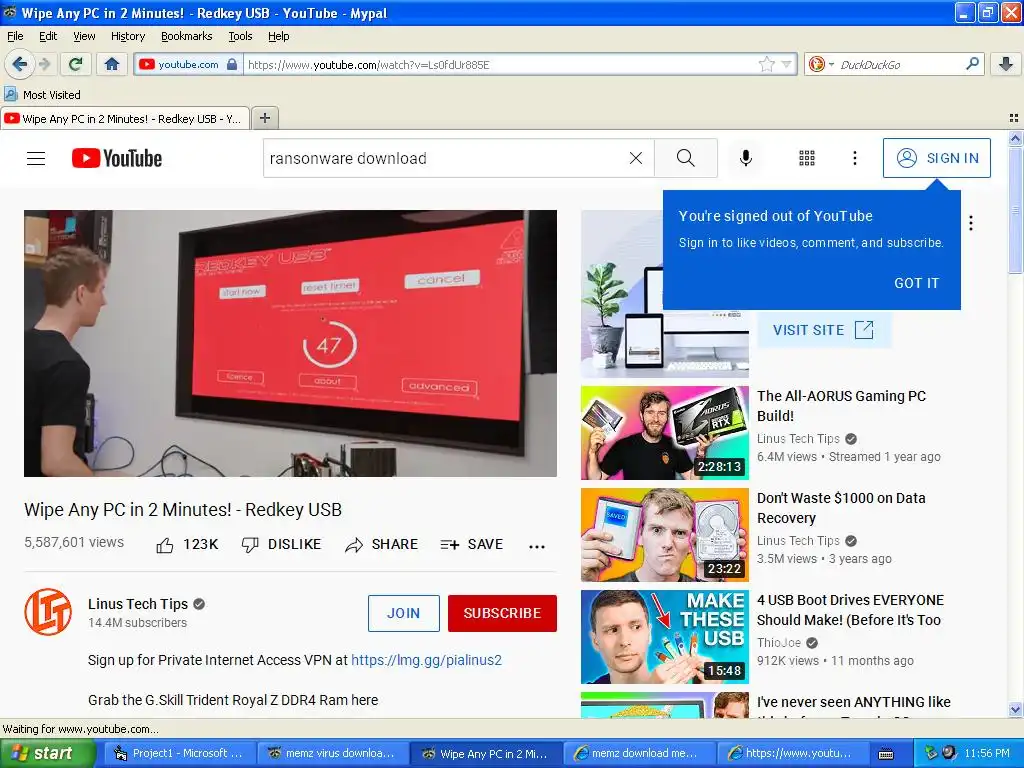Viewport: 1024px width, 768px height.
Task: Open more actions ellipsis under video
Action: tap(537, 546)
